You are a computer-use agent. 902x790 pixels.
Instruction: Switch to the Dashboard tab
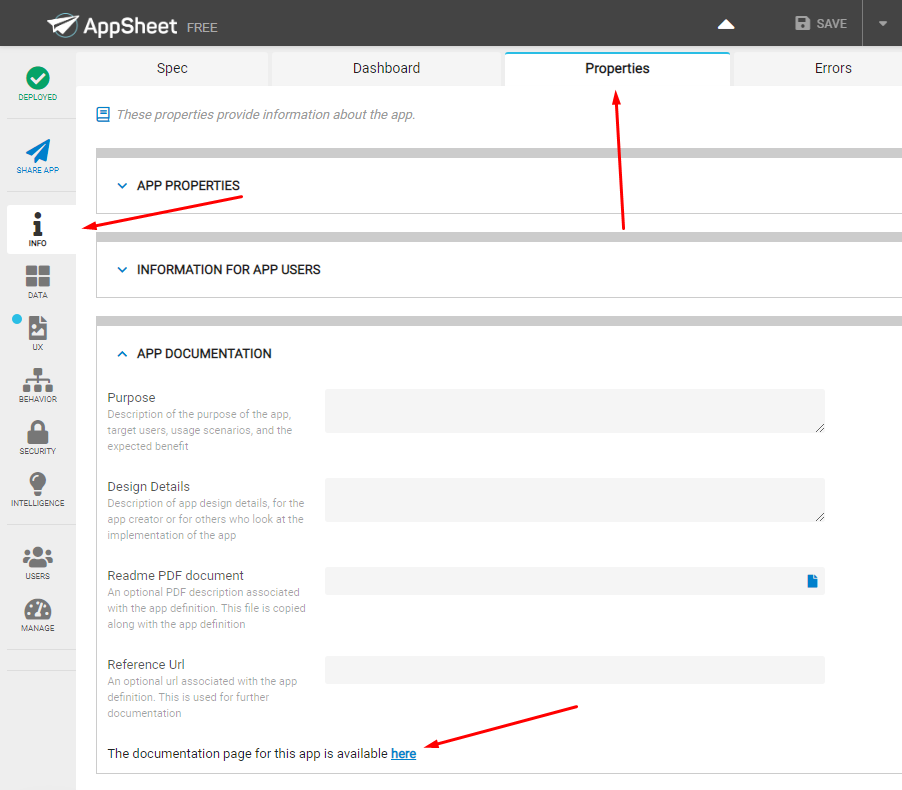pyautogui.click(x=387, y=68)
